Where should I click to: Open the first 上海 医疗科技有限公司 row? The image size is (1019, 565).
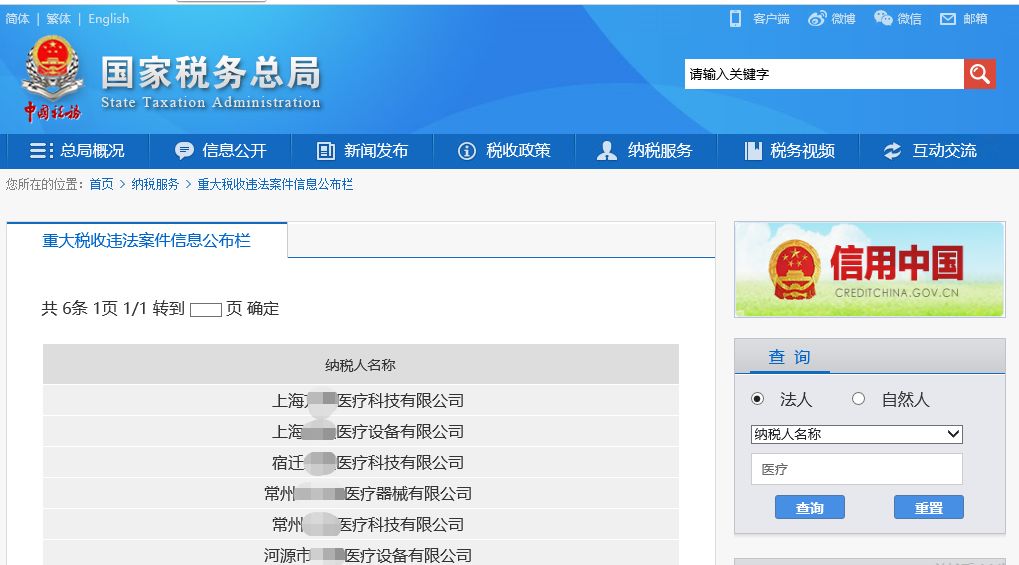coord(361,401)
